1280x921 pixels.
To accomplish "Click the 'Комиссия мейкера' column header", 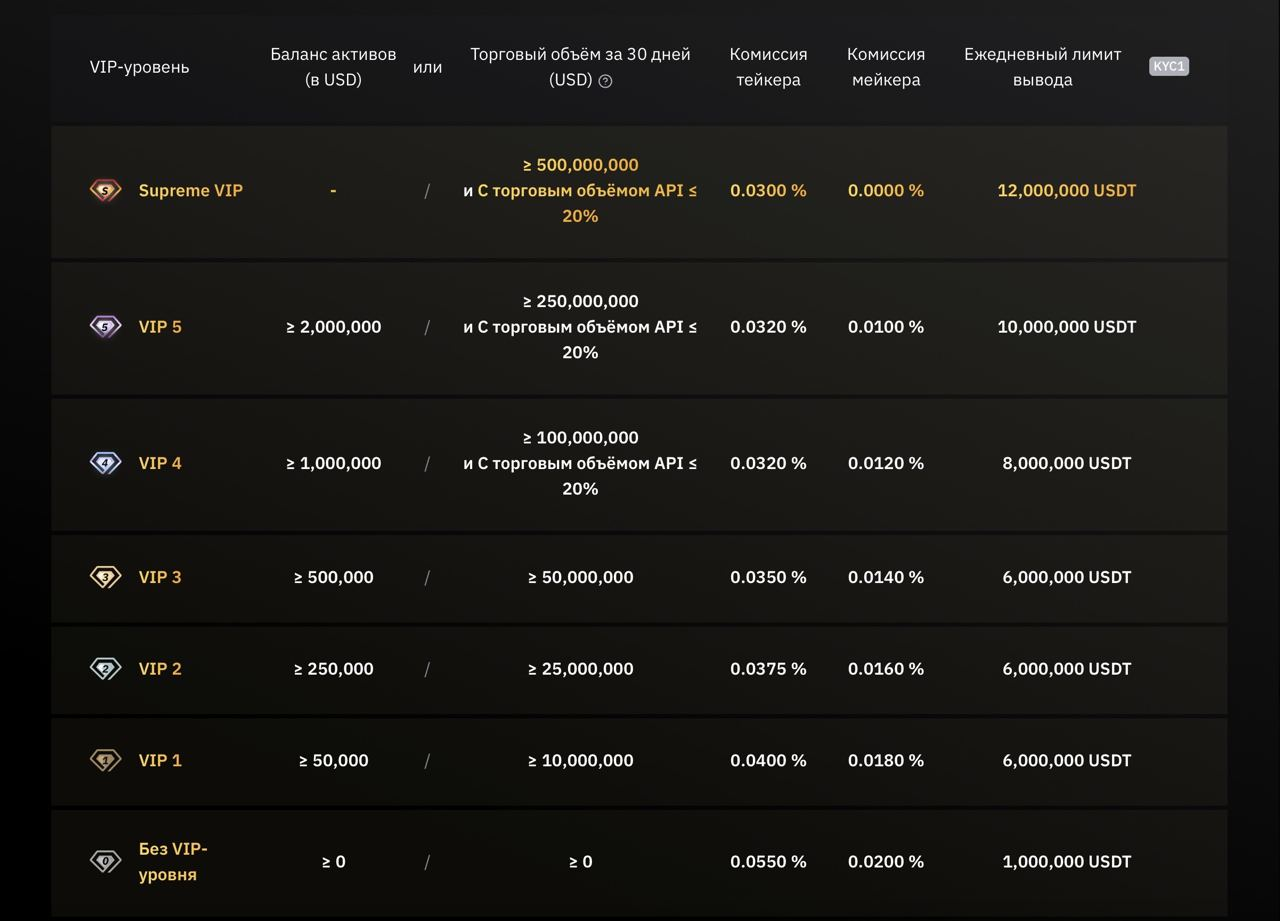I will (x=886, y=67).
